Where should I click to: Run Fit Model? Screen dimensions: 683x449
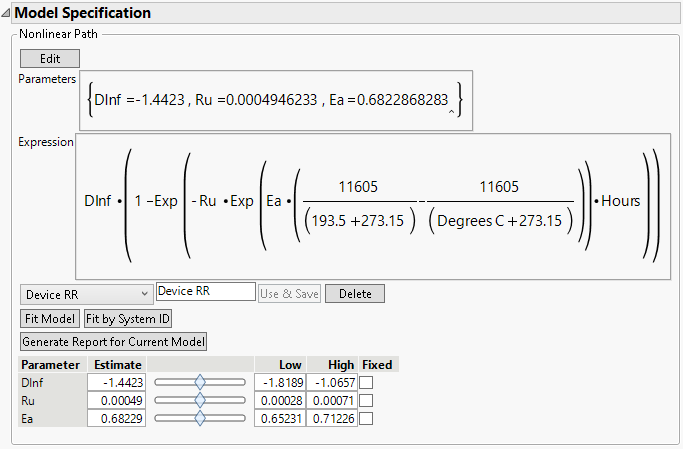point(49,318)
